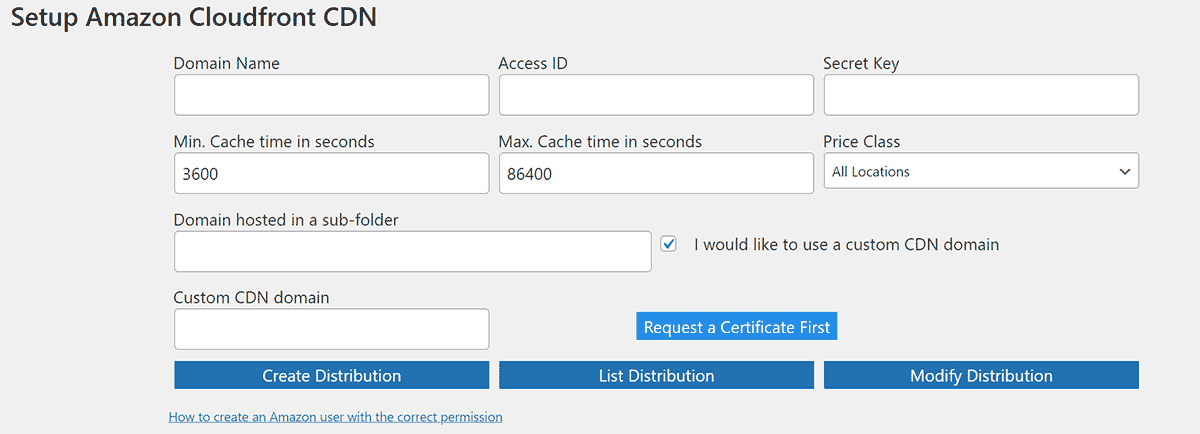Click the Modify Distribution button
Viewport: 1200px width, 434px height.
[981, 376]
